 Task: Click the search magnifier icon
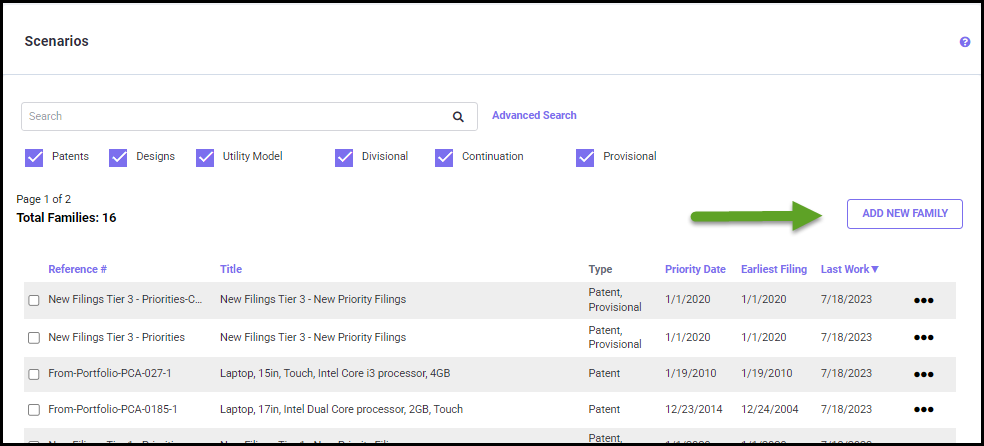[x=458, y=117]
